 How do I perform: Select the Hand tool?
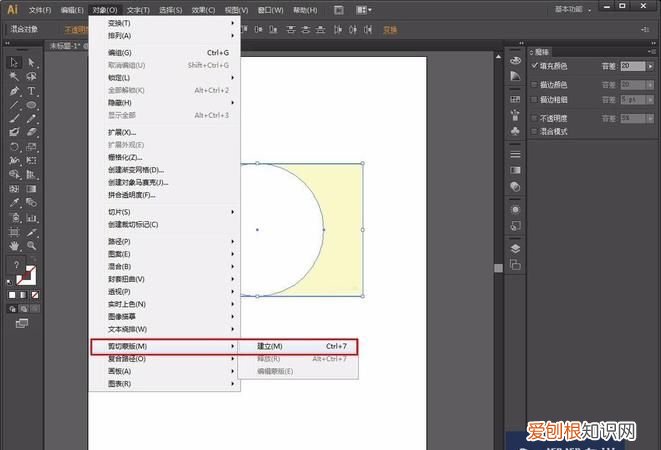click(x=14, y=245)
